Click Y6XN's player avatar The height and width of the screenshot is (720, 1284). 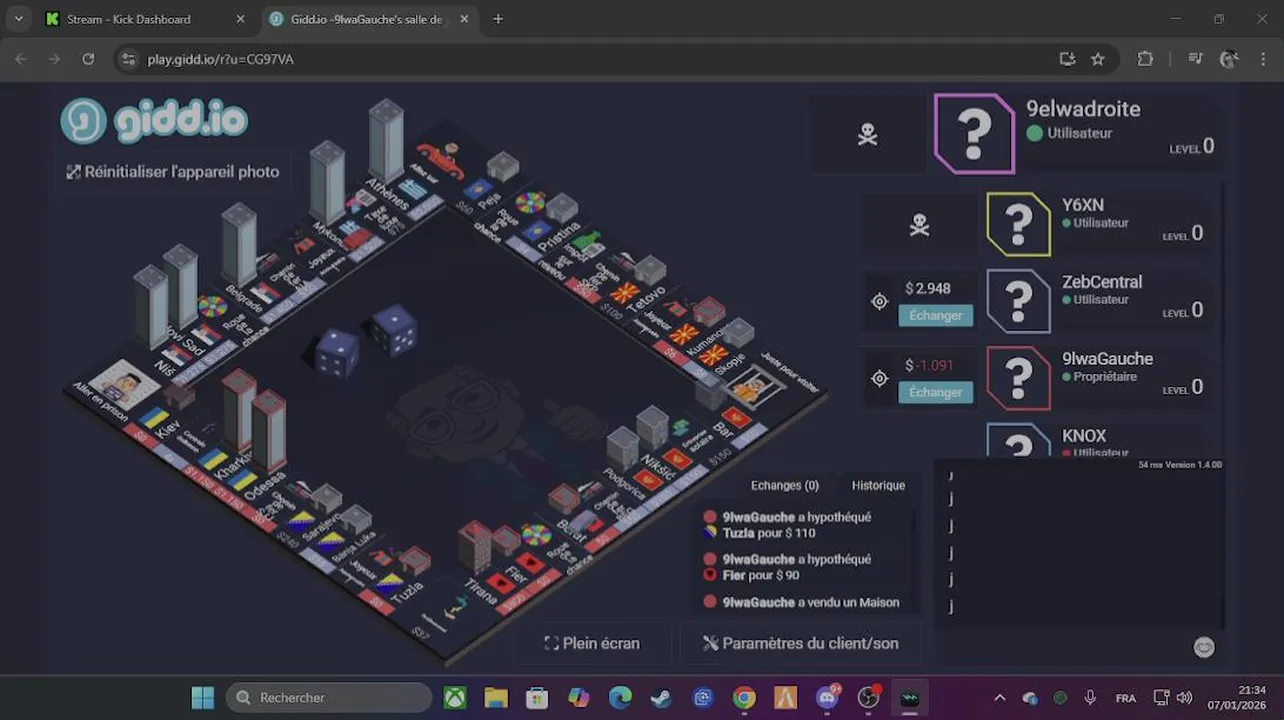tap(1018, 224)
